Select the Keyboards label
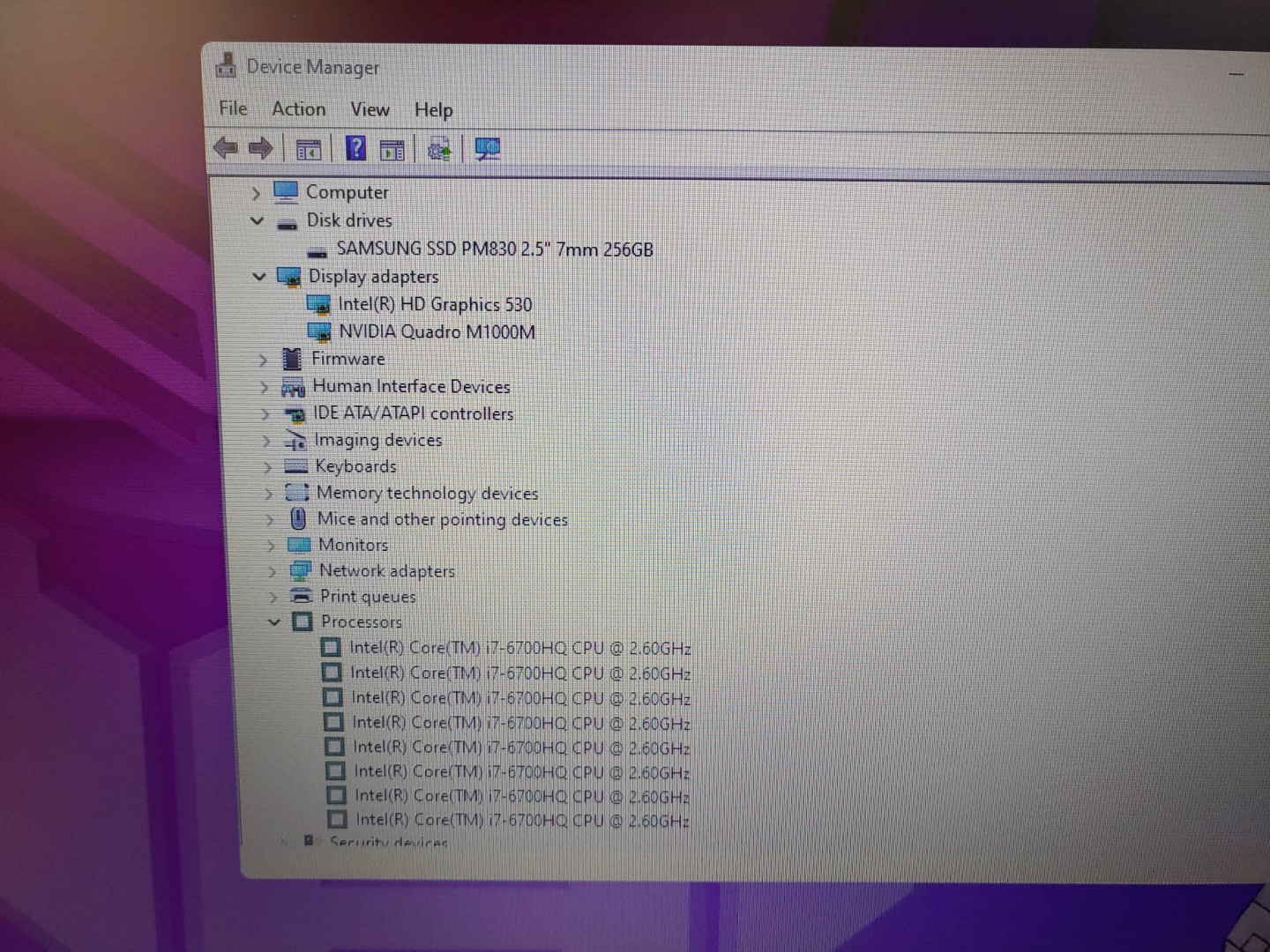Image resolution: width=1270 pixels, height=952 pixels. pos(355,465)
